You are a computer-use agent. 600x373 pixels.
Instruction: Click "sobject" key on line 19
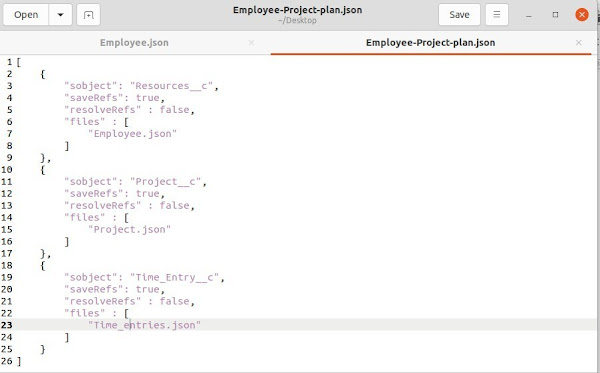90,277
